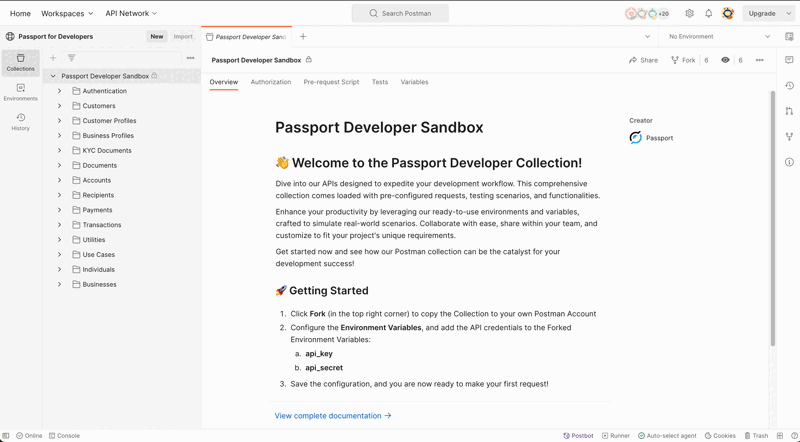This screenshot has height=442, width=800.
Task: Open dropdown arrow beside Upgrade
Action: [x=789, y=14]
